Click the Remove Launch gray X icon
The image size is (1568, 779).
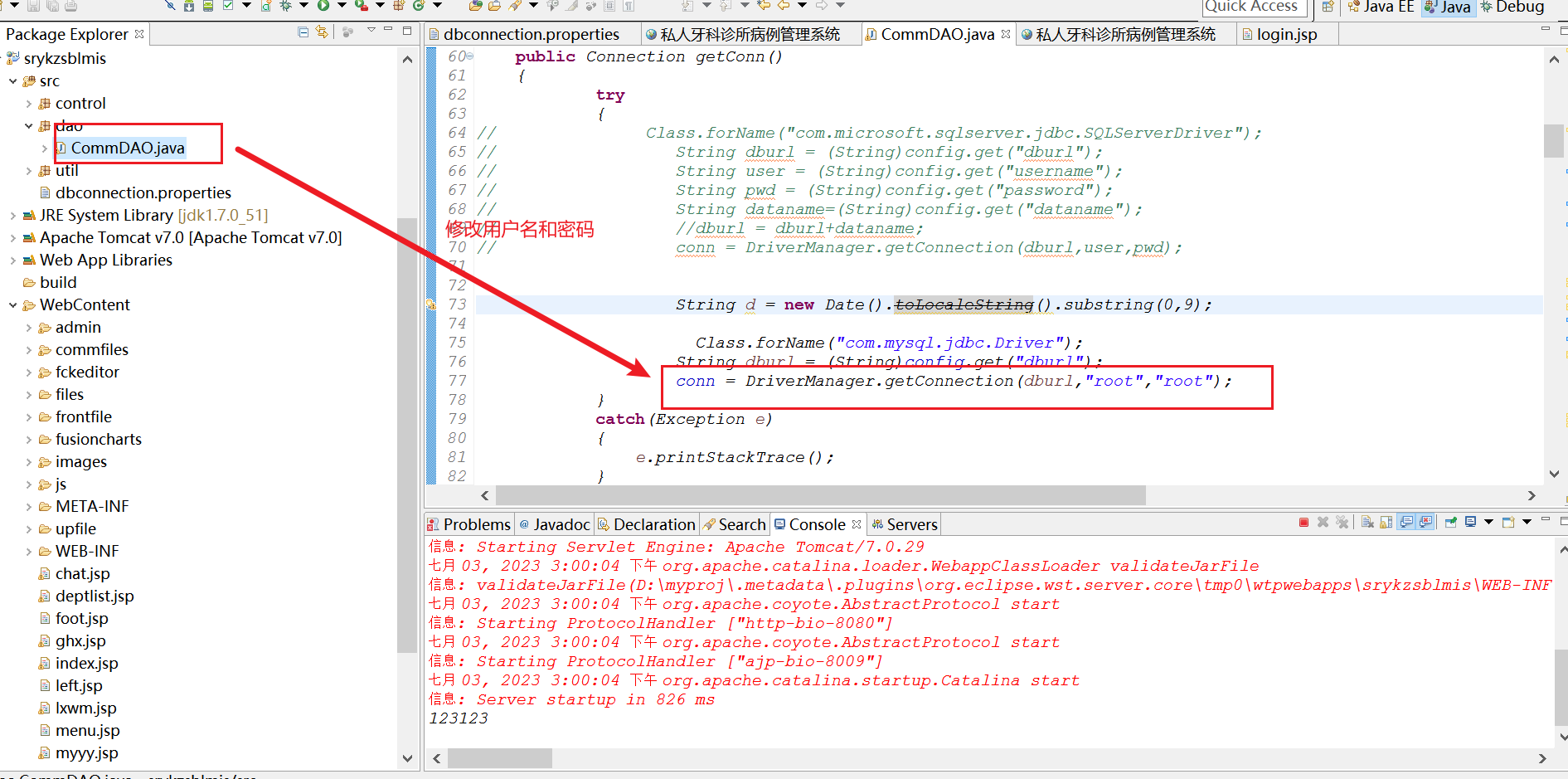pos(1323,523)
